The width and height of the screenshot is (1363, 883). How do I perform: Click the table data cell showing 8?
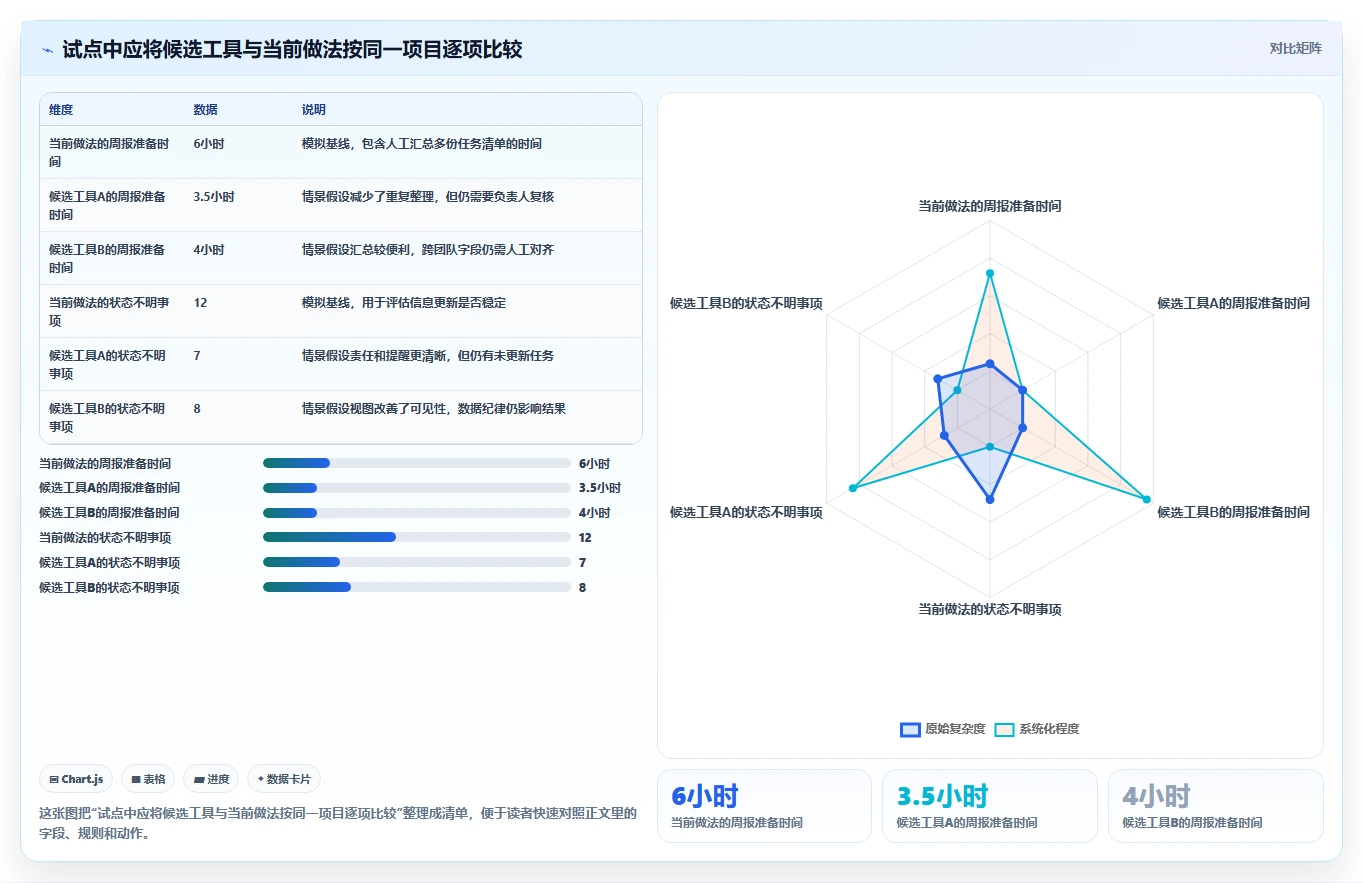[x=198, y=409]
